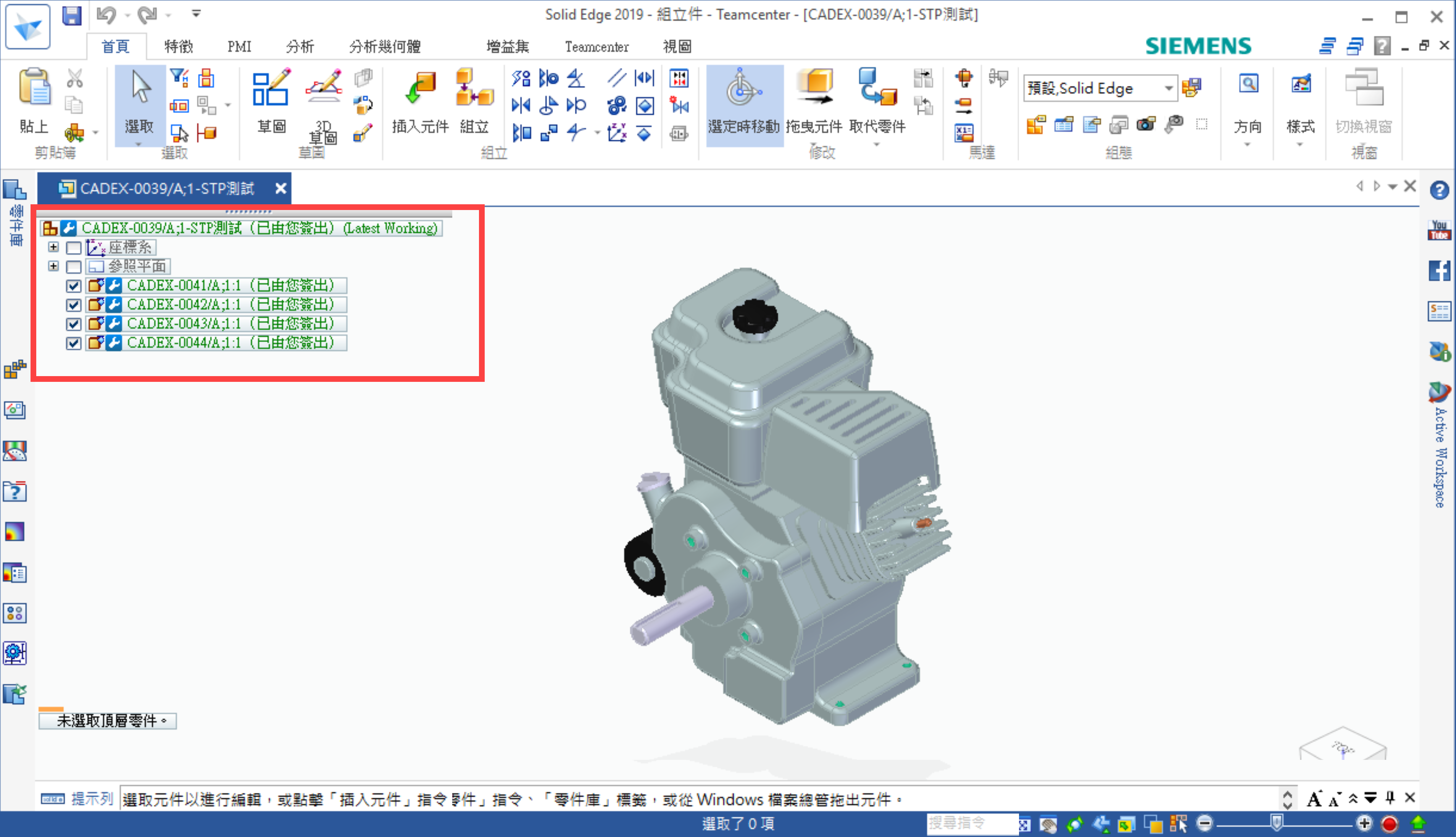Uncheck the CADEX-0044/A;1:1 component checkbox
The image size is (1456, 837).
tap(74, 343)
